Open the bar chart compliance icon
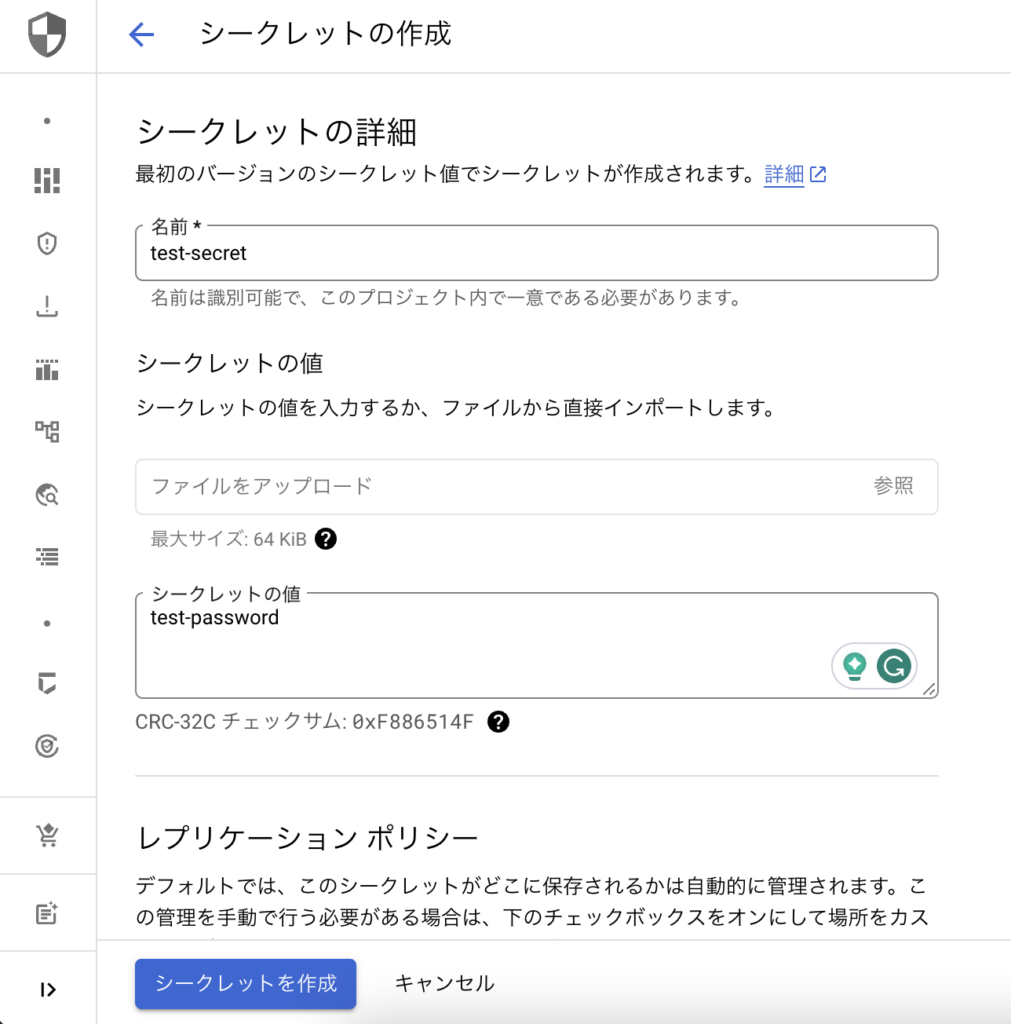The image size is (1011, 1024). 47,370
